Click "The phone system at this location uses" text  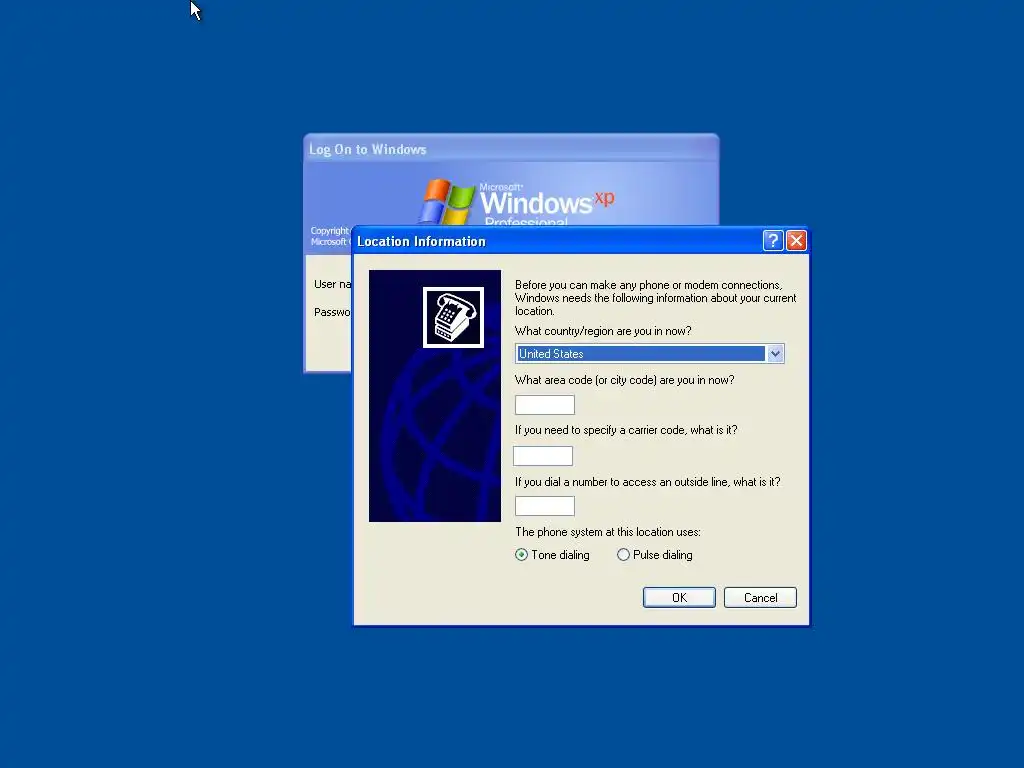pyautogui.click(x=607, y=532)
